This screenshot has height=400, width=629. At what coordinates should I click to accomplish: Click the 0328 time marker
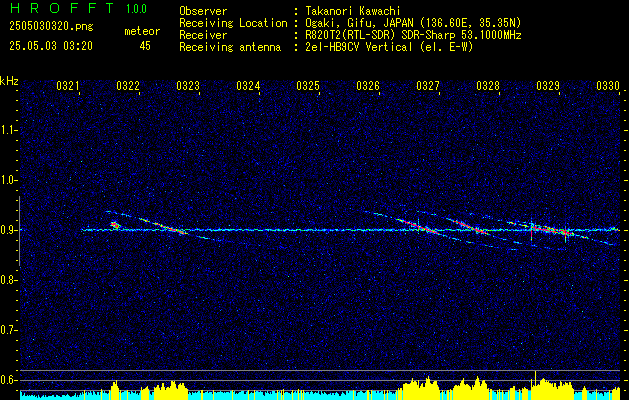488,86
